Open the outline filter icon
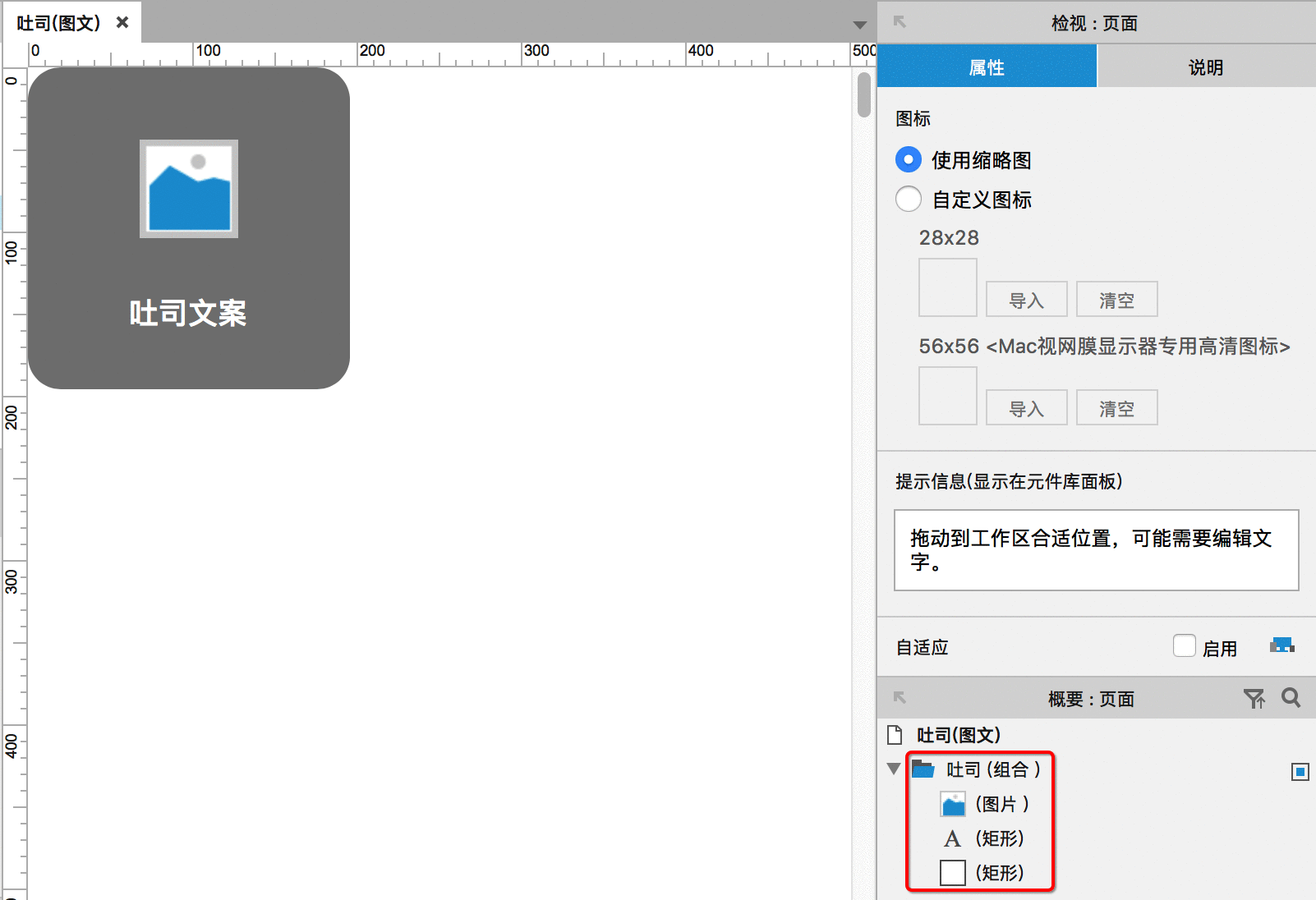This screenshot has height=900, width=1316. (x=1254, y=698)
